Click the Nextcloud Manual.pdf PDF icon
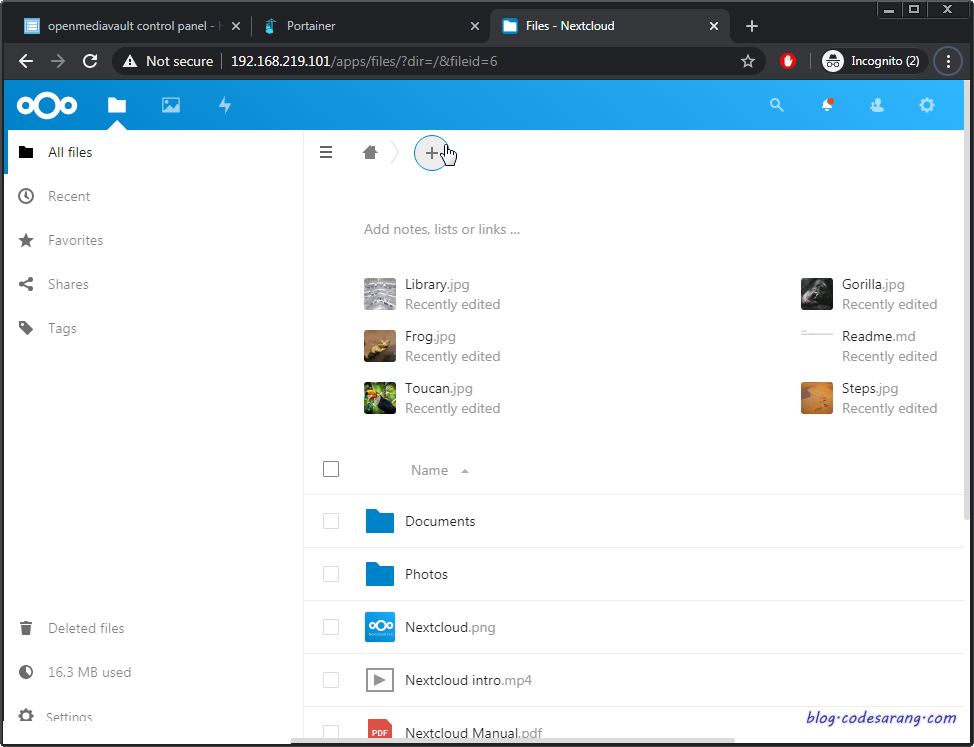This screenshot has width=974, height=747. tap(380, 730)
